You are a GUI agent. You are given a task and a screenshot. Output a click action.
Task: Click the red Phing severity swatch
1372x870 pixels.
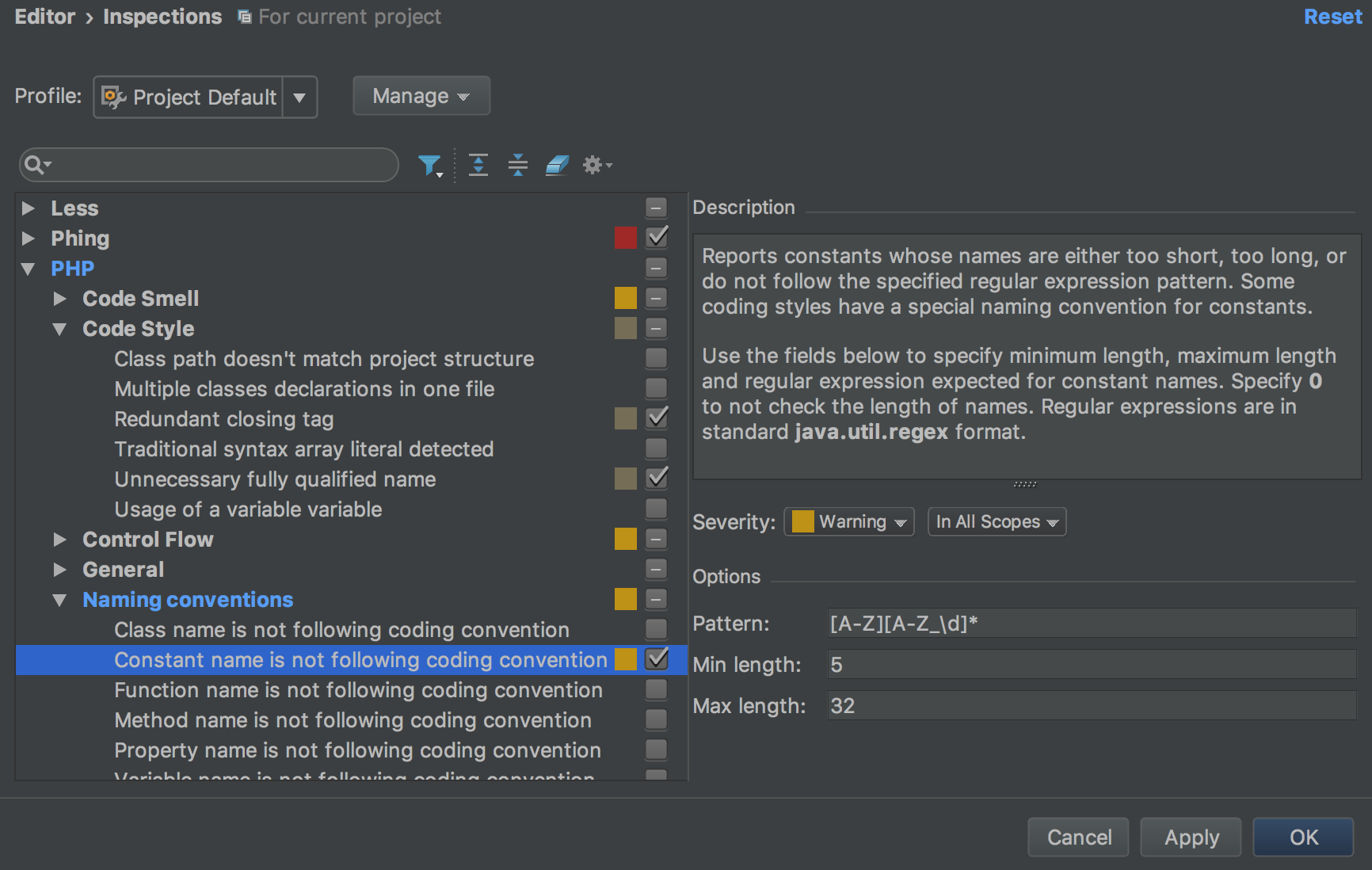(x=626, y=238)
